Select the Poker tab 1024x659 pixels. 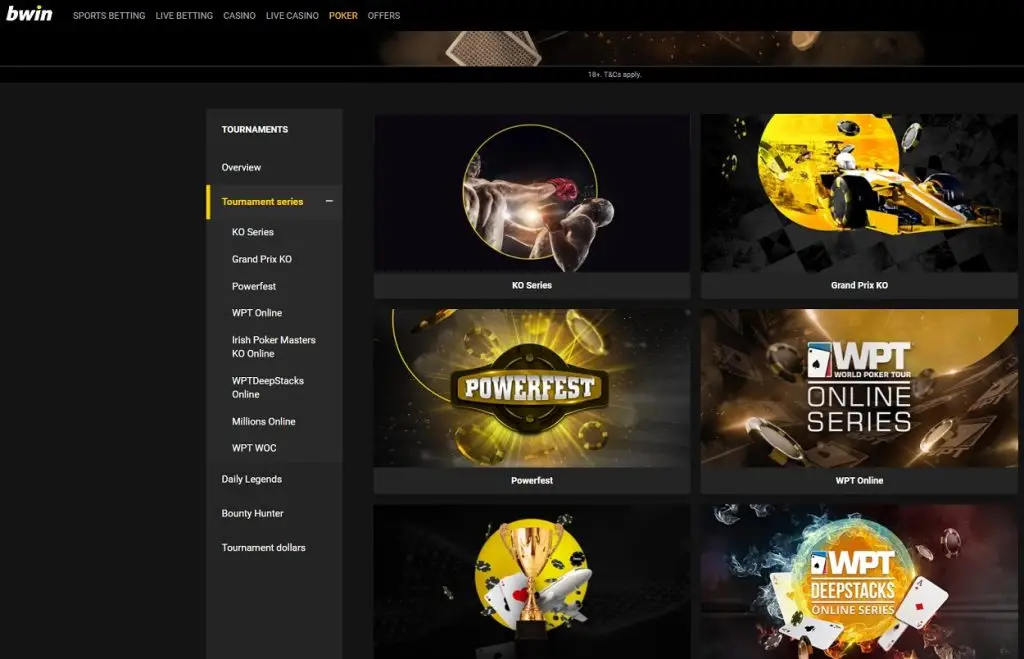coord(343,16)
